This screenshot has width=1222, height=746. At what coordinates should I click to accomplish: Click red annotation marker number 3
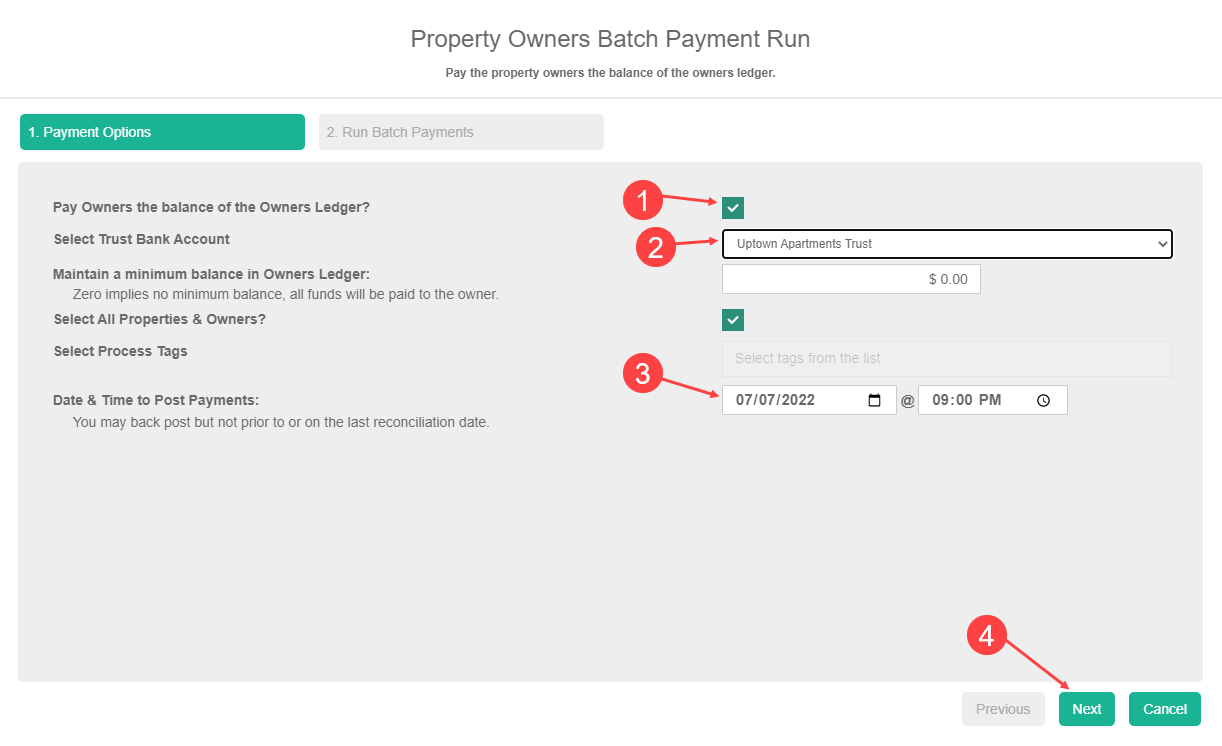[x=643, y=374]
